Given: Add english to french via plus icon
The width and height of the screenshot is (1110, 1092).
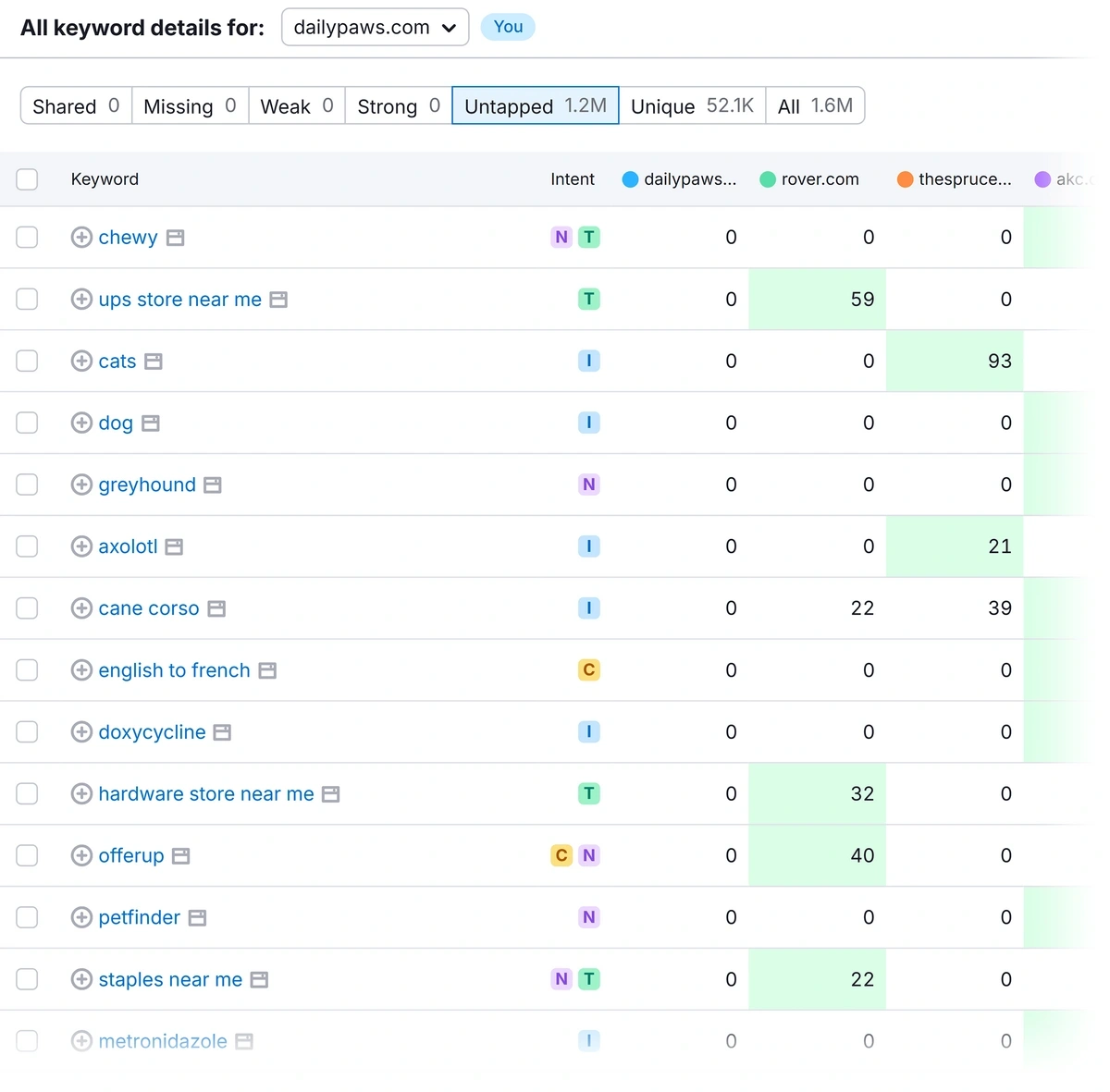Looking at the screenshot, I should click(x=81, y=670).
